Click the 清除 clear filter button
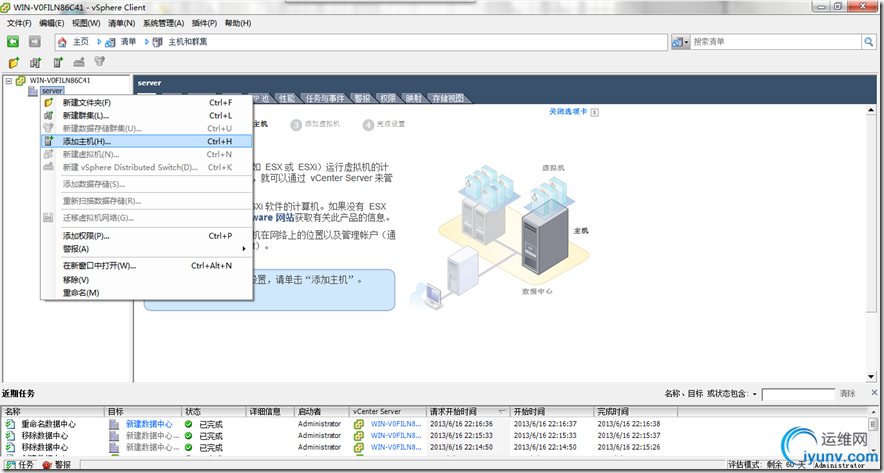 tap(847, 394)
